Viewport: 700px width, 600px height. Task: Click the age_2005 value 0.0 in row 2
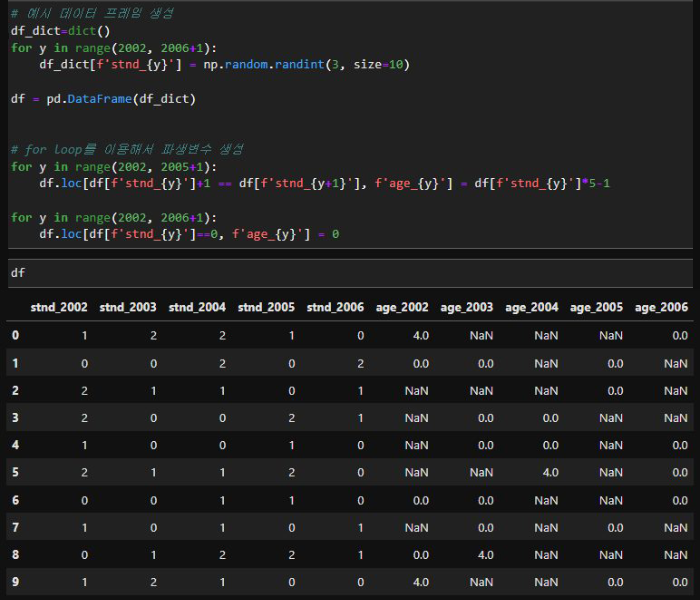click(615, 391)
